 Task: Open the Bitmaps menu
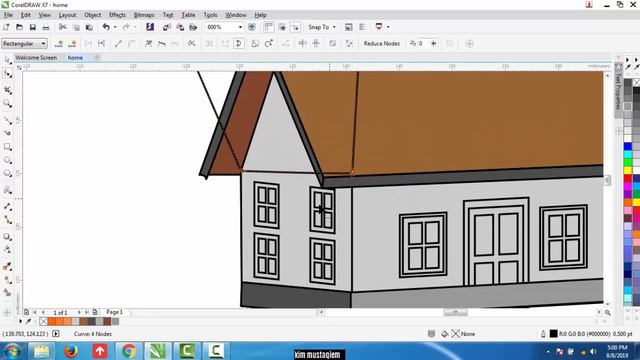click(x=144, y=15)
